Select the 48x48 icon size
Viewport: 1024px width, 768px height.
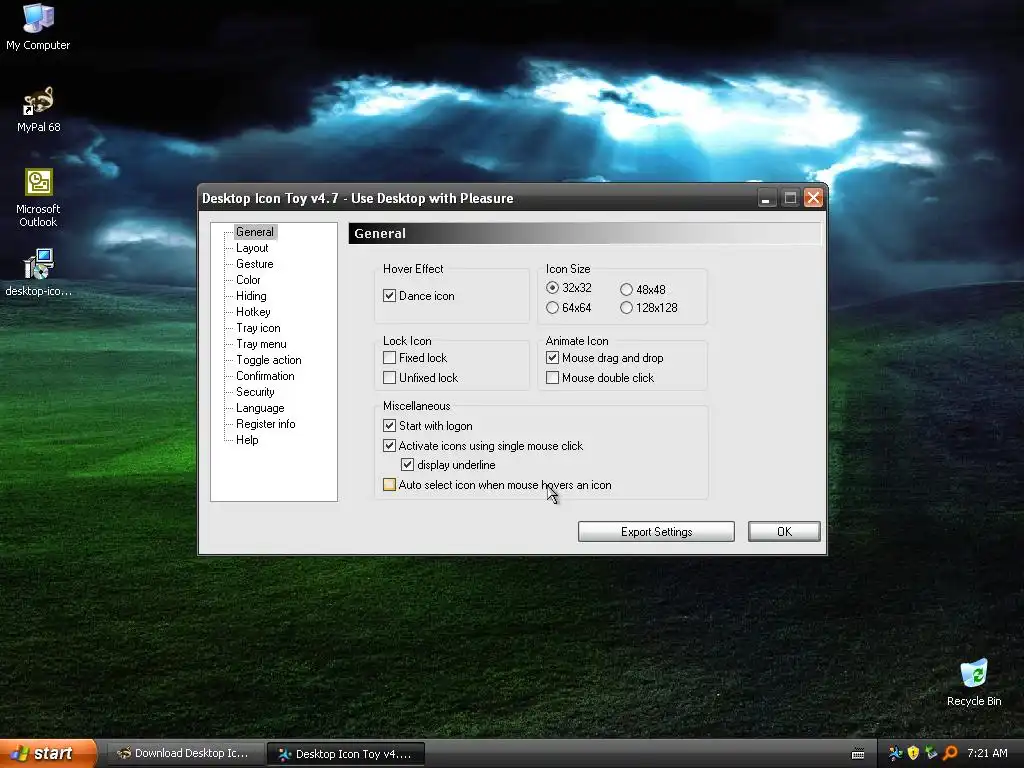pos(626,289)
